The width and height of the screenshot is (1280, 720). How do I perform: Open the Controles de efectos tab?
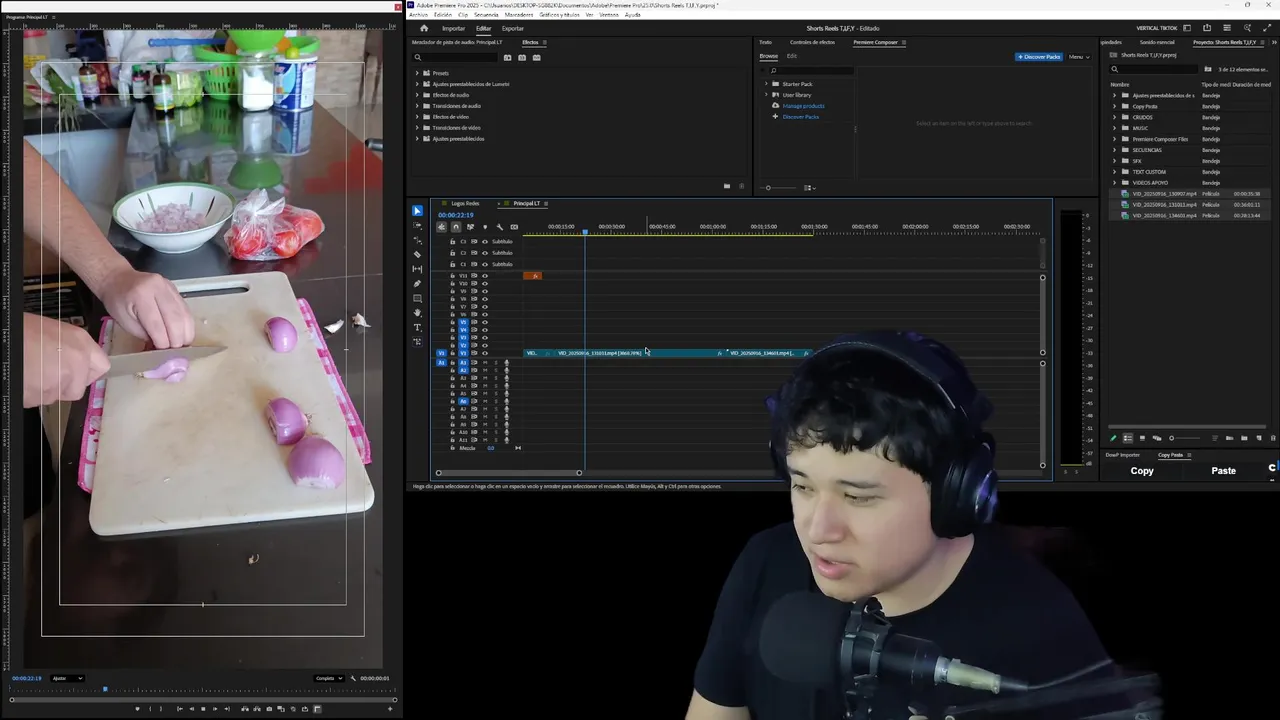[x=812, y=42]
